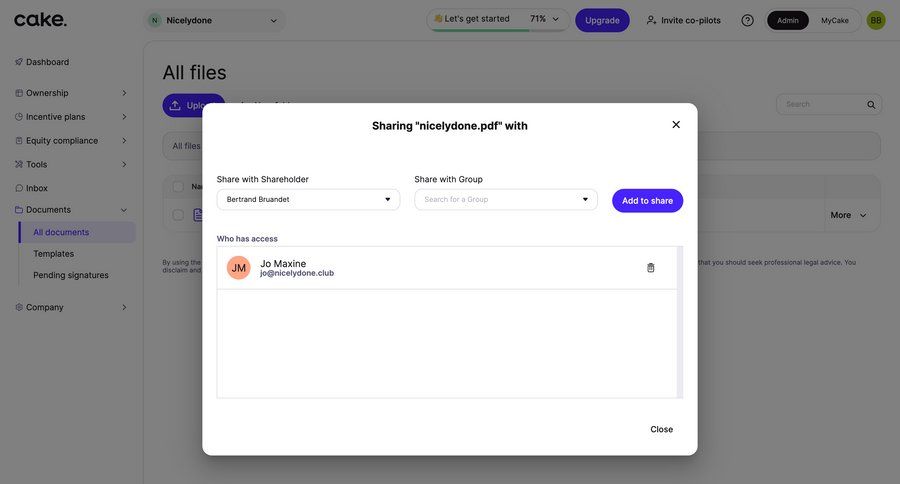
Task: Click the JM avatar for Jo Maxine
Action: pyautogui.click(x=239, y=268)
